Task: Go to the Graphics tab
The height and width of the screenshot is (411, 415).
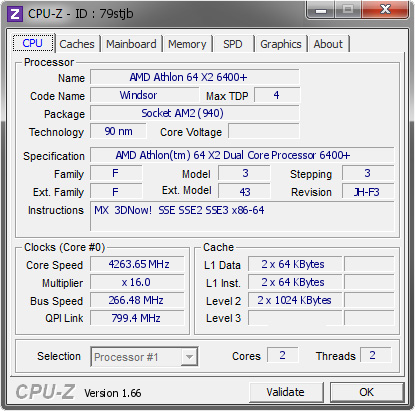Action: 281,44
